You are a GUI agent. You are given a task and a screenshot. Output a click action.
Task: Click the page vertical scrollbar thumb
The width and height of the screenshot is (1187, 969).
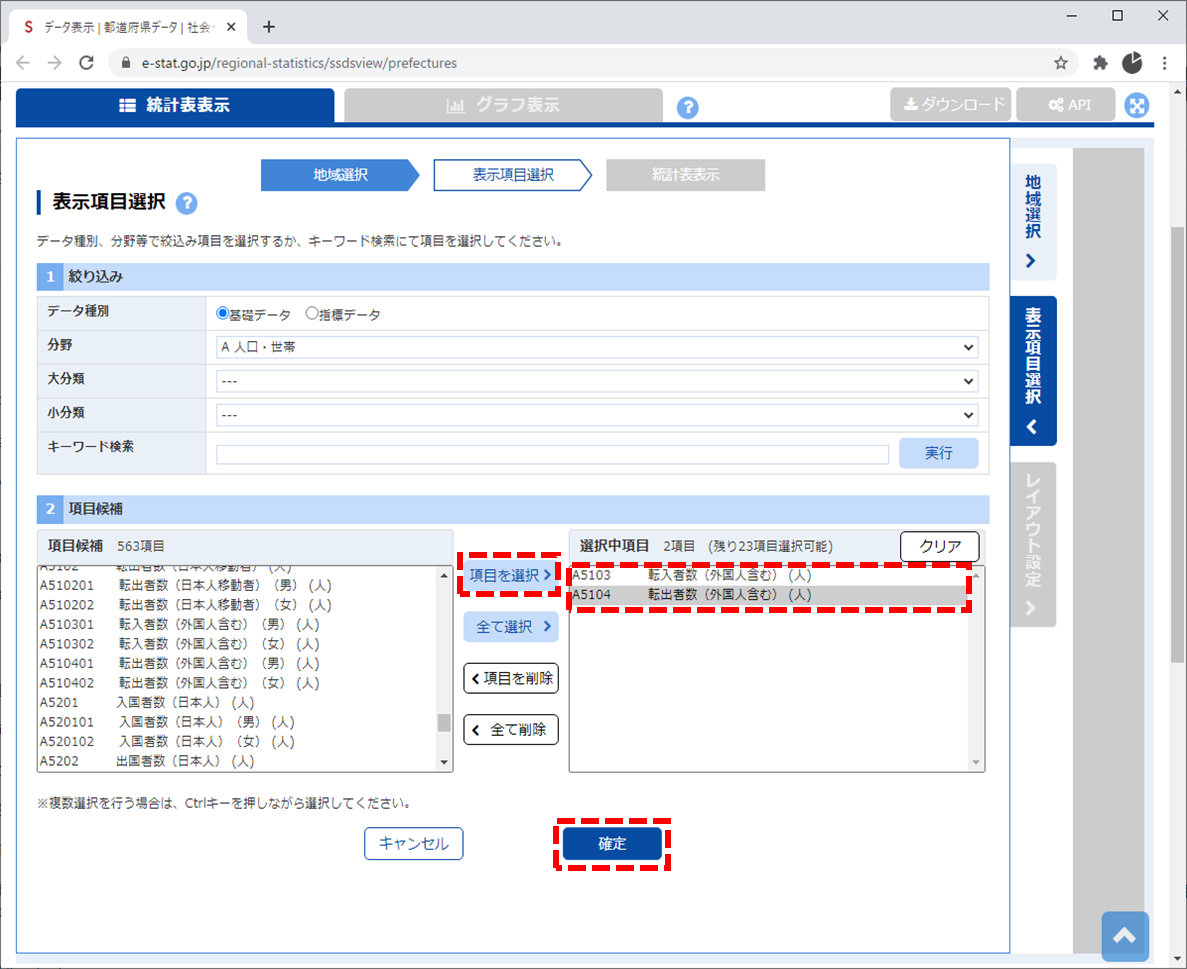point(1178,445)
